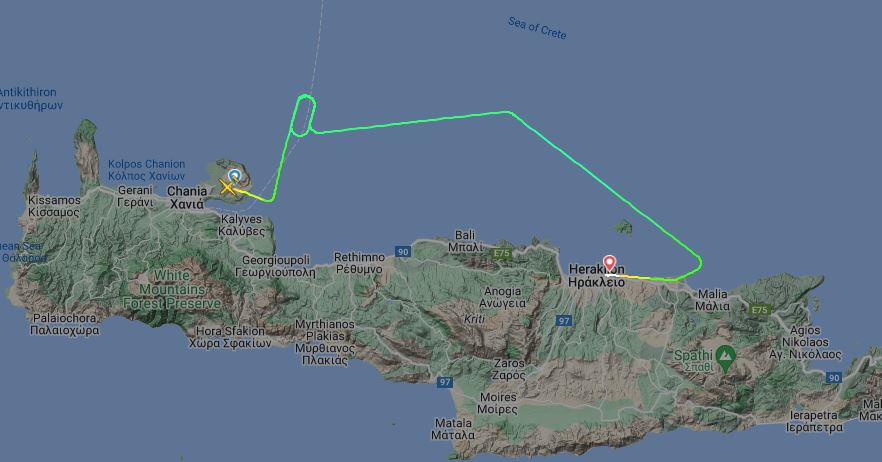Click the route 90 shield near Ierapetra
Image resolution: width=882 pixels, height=462 pixels.
click(x=834, y=378)
